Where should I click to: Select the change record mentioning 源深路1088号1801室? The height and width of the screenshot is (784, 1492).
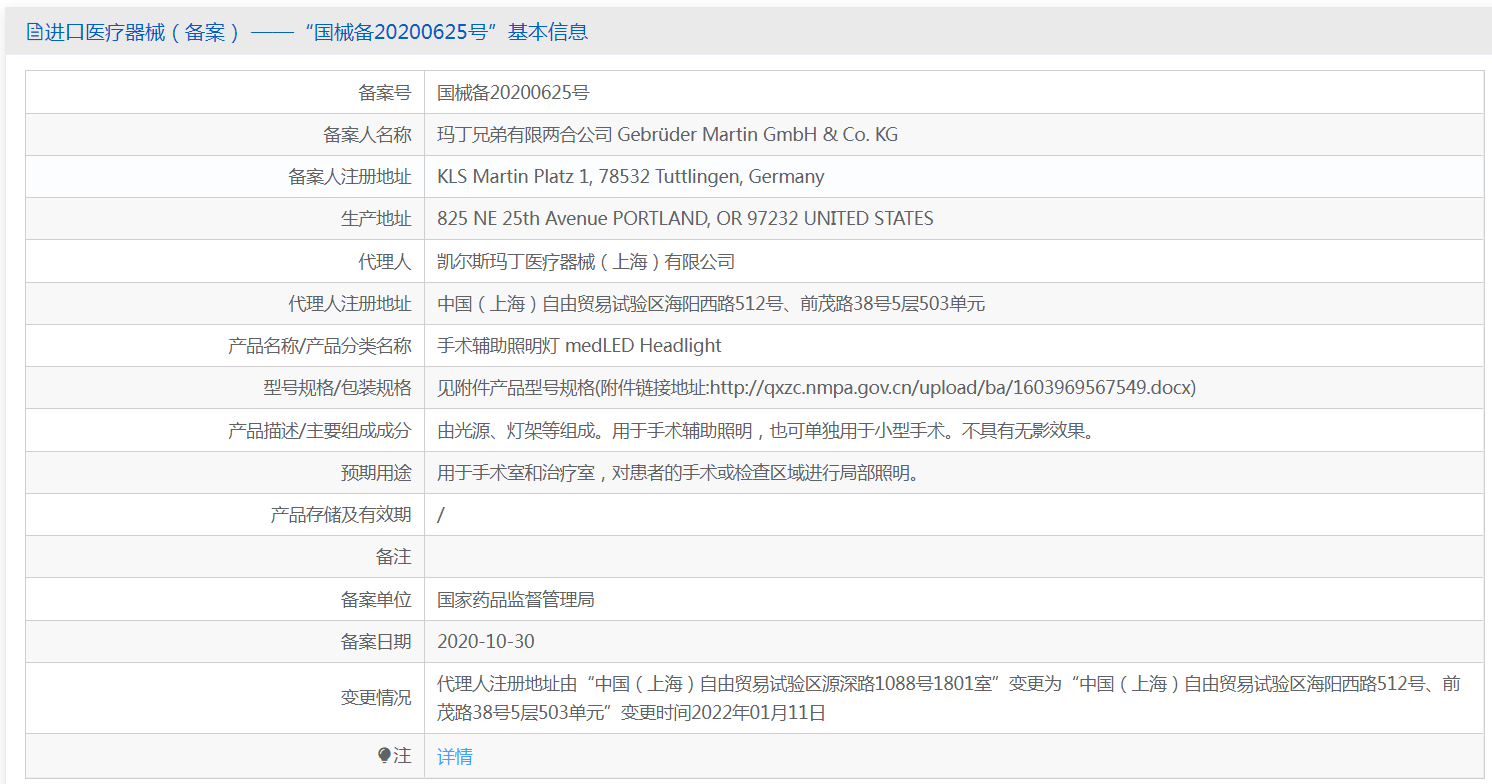click(x=949, y=698)
